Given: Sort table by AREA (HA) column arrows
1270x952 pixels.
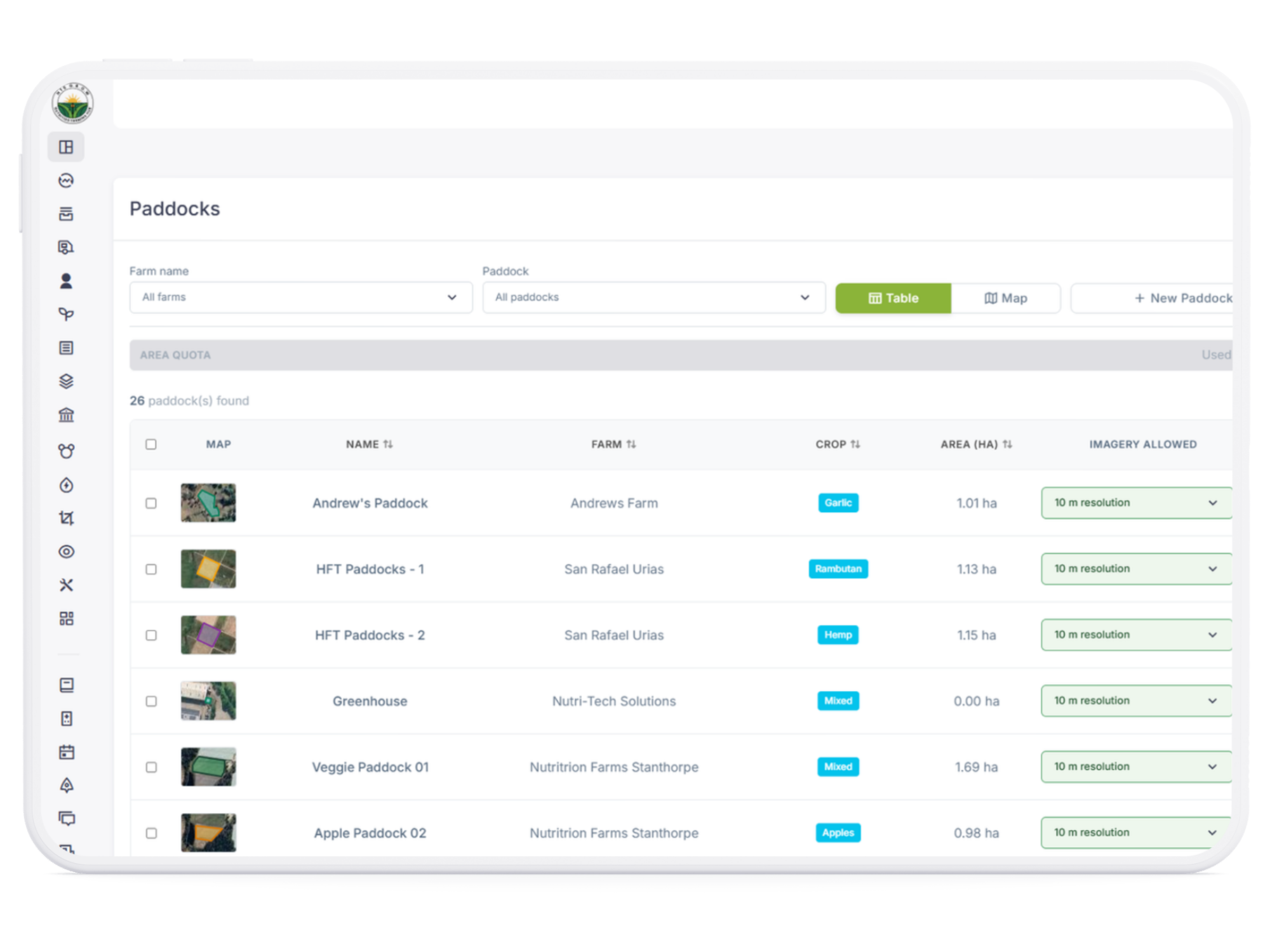Looking at the screenshot, I should click(x=1008, y=444).
